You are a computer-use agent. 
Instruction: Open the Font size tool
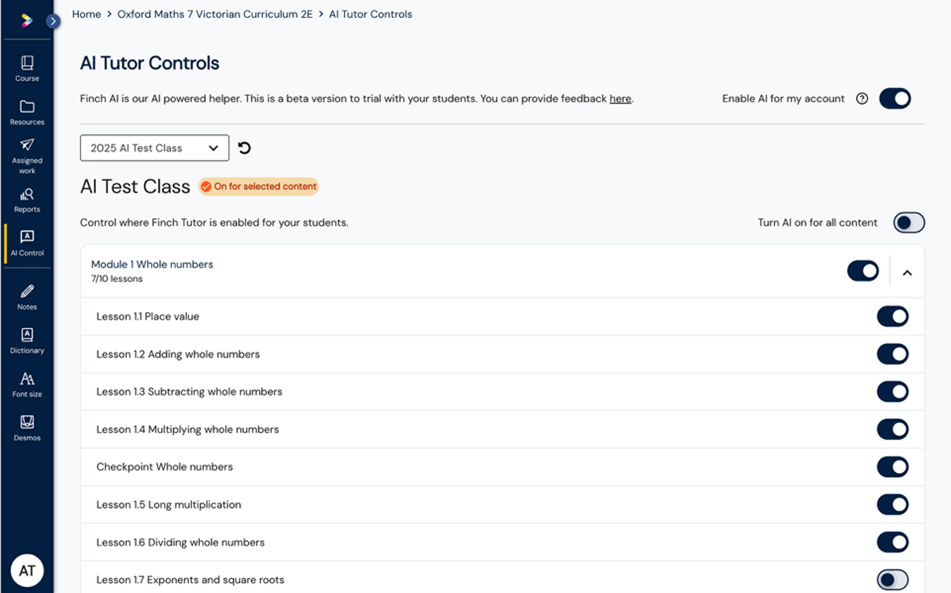point(27,384)
